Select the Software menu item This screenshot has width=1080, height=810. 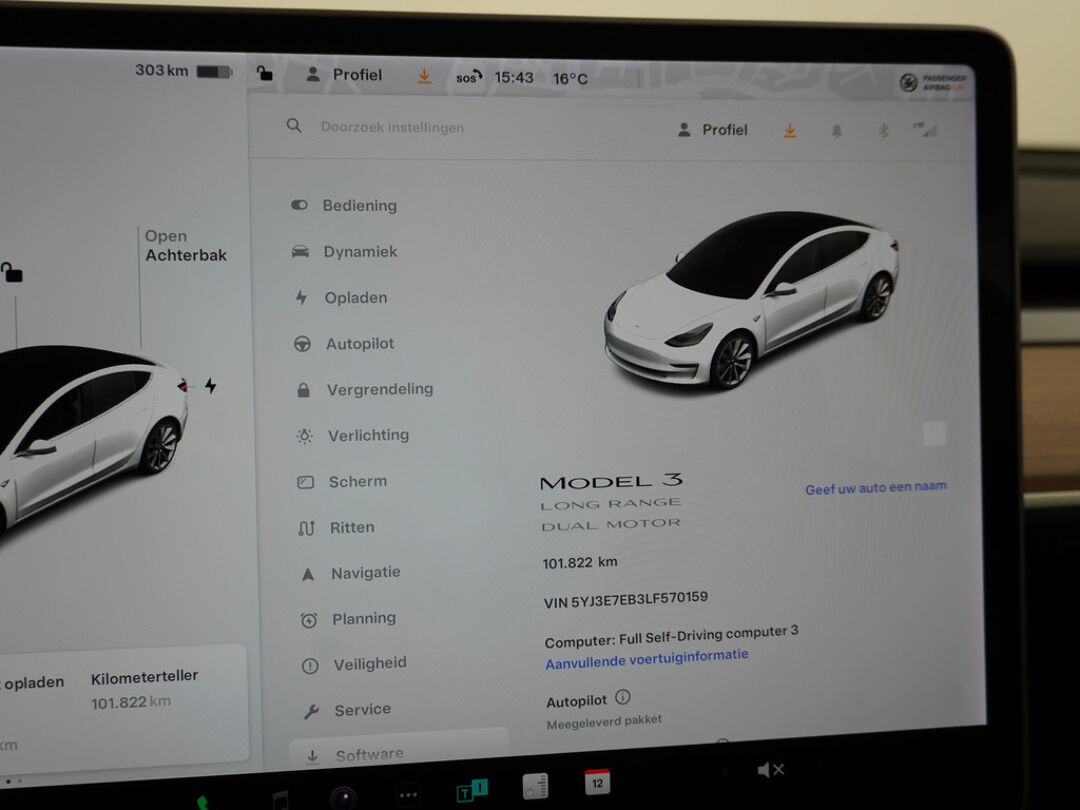point(399,749)
